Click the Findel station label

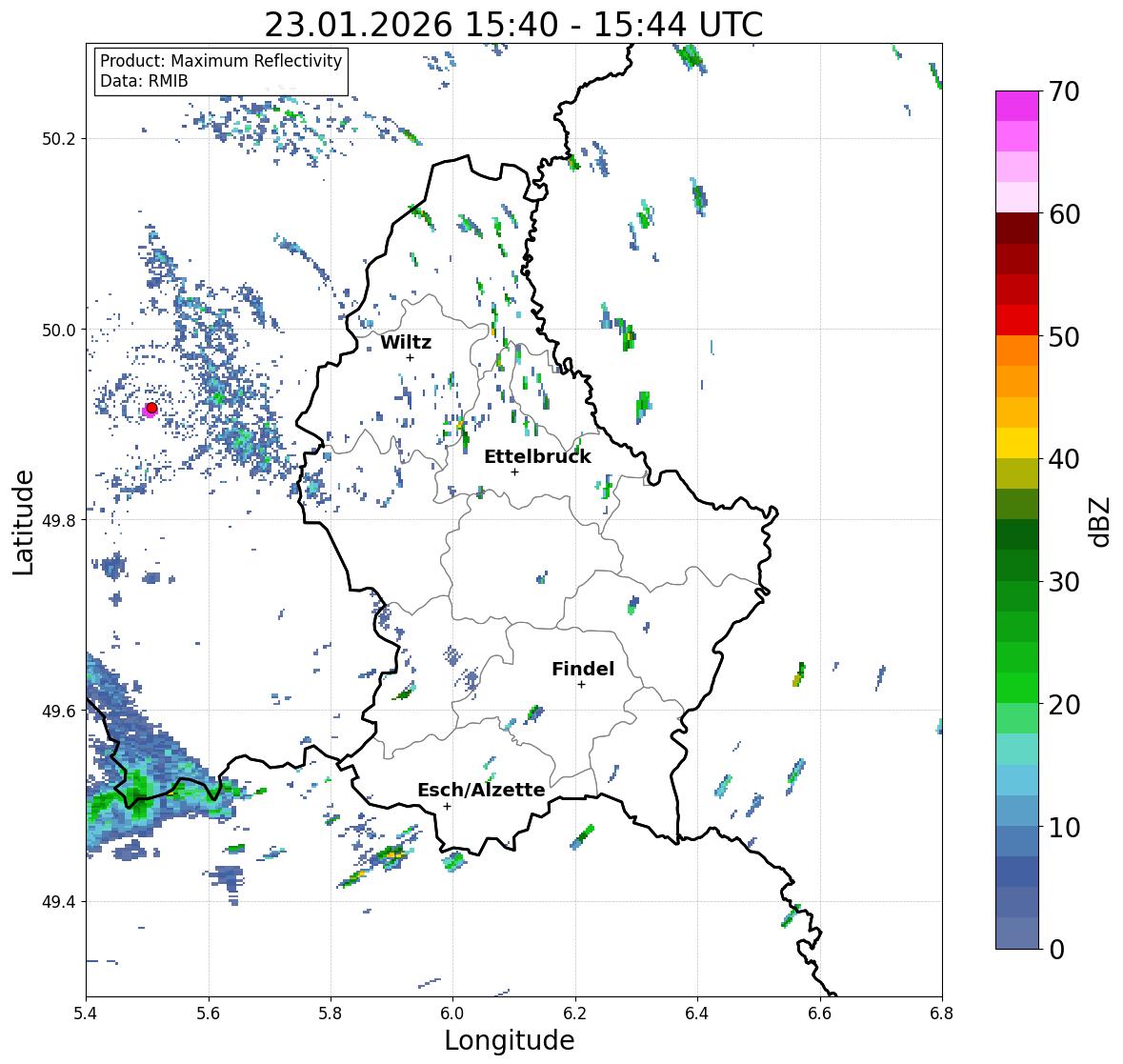(x=582, y=669)
